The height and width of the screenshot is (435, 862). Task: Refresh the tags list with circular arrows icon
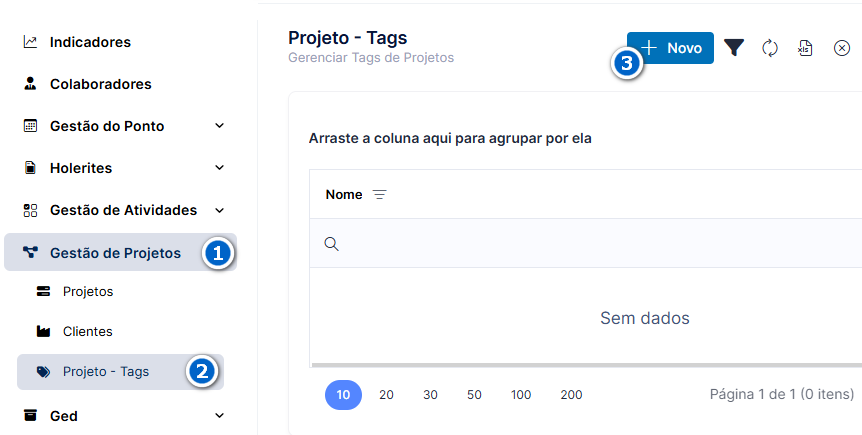(x=770, y=48)
